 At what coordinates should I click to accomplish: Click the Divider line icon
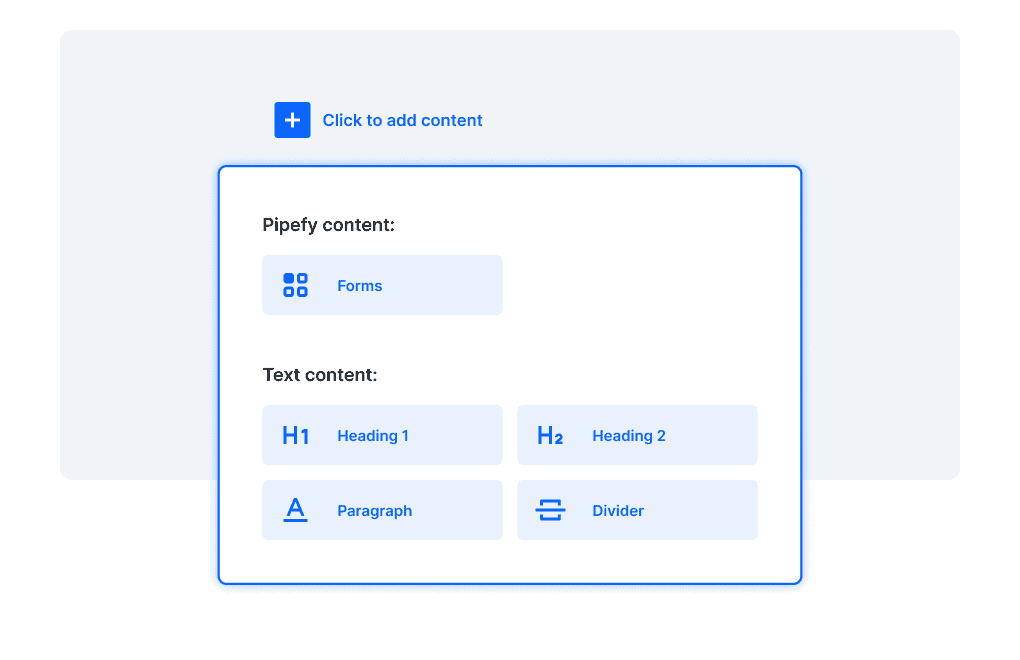(550, 510)
